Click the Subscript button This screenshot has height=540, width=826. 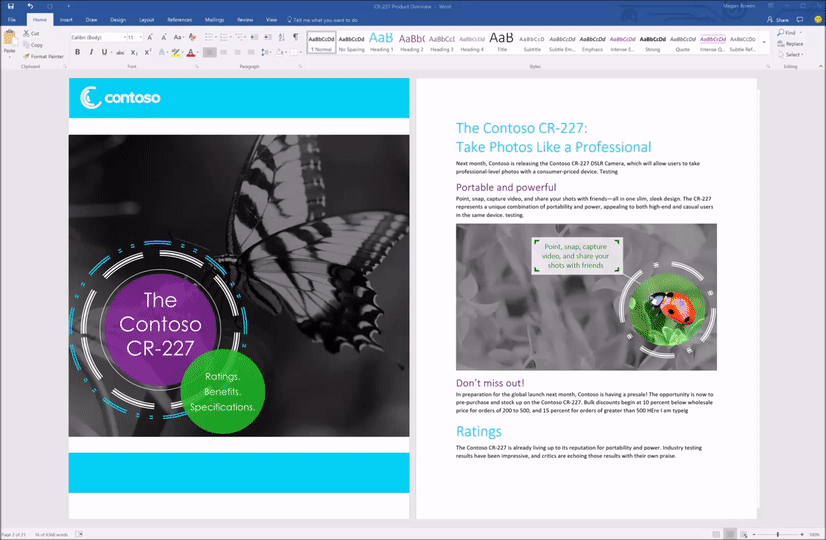point(135,52)
